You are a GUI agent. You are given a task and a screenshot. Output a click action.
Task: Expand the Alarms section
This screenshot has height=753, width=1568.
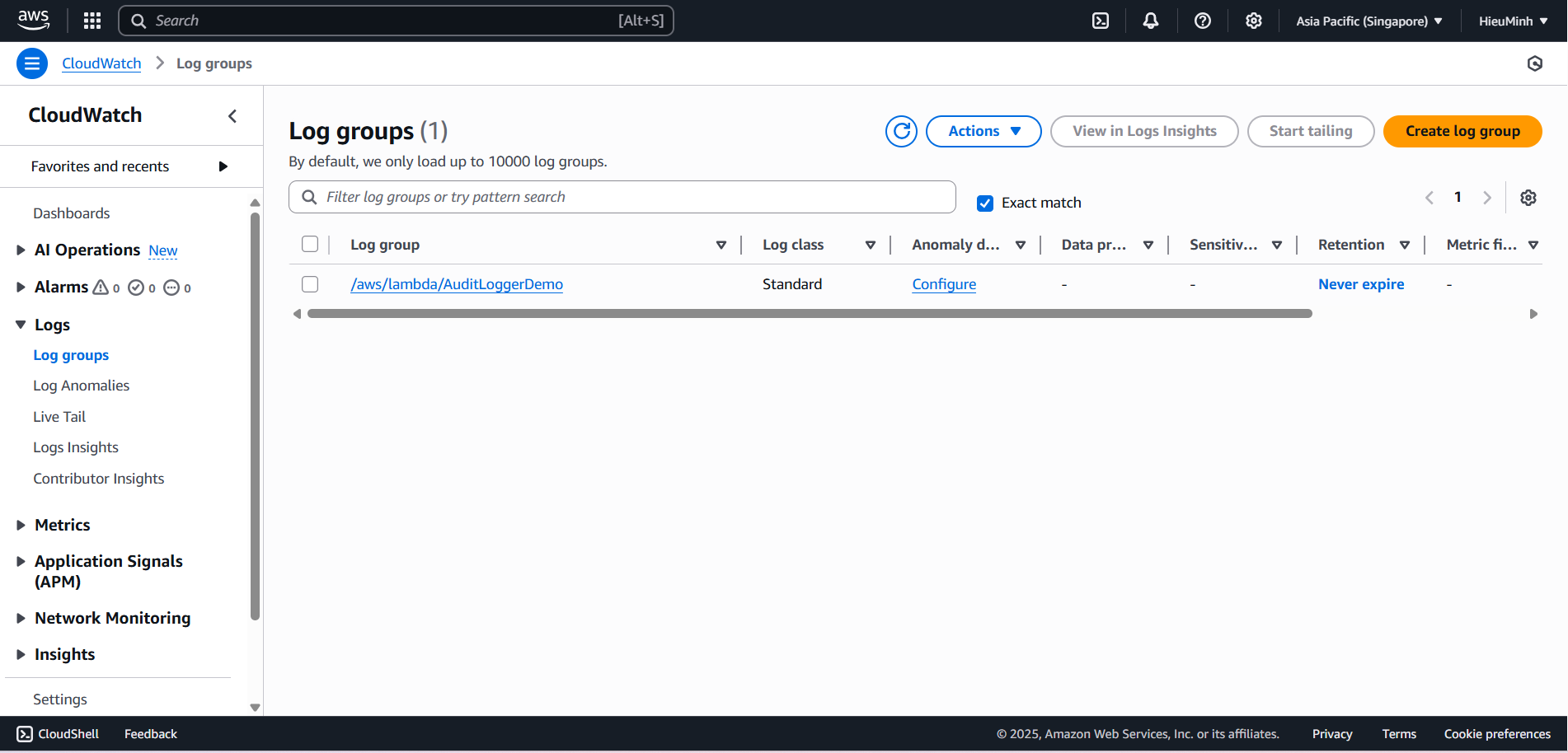pyautogui.click(x=21, y=287)
